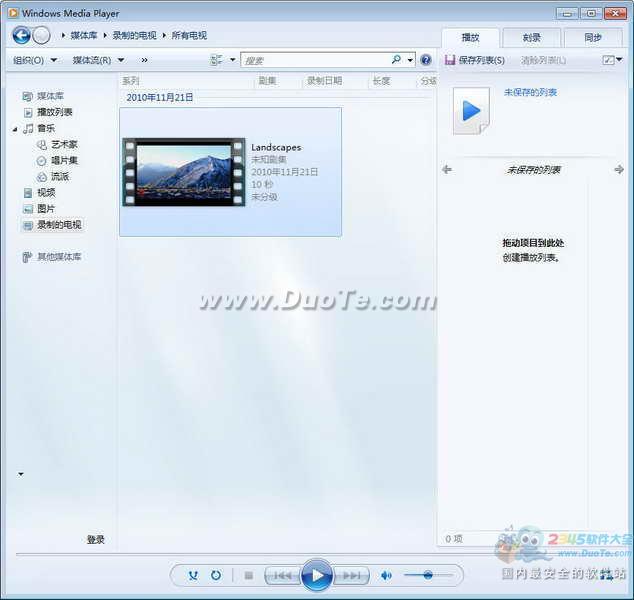Open the 组织(O) dropdown menu
This screenshot has height=600, width=634.
click(35, 60)
